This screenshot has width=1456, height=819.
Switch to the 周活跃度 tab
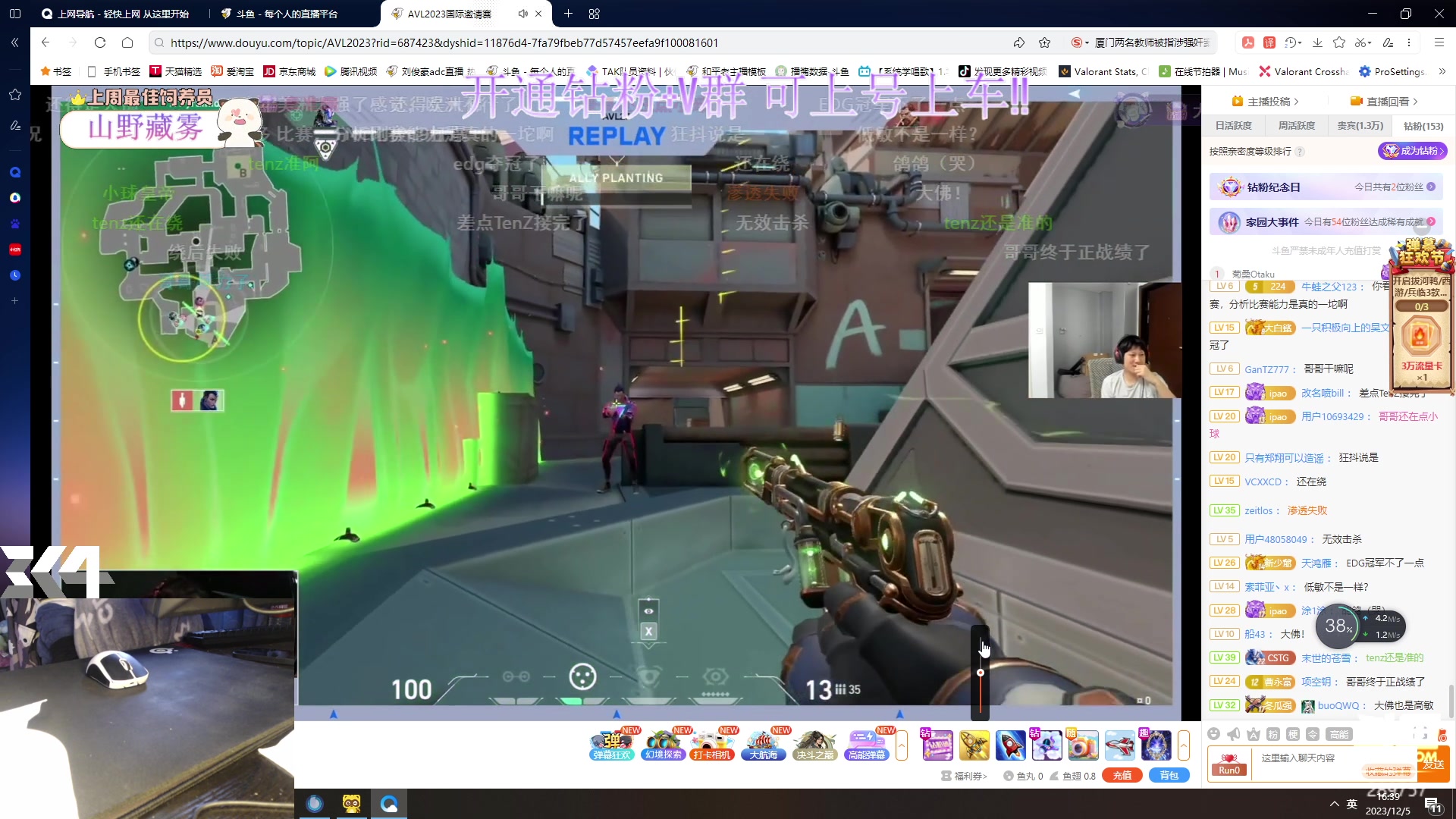coord(1297,126)
